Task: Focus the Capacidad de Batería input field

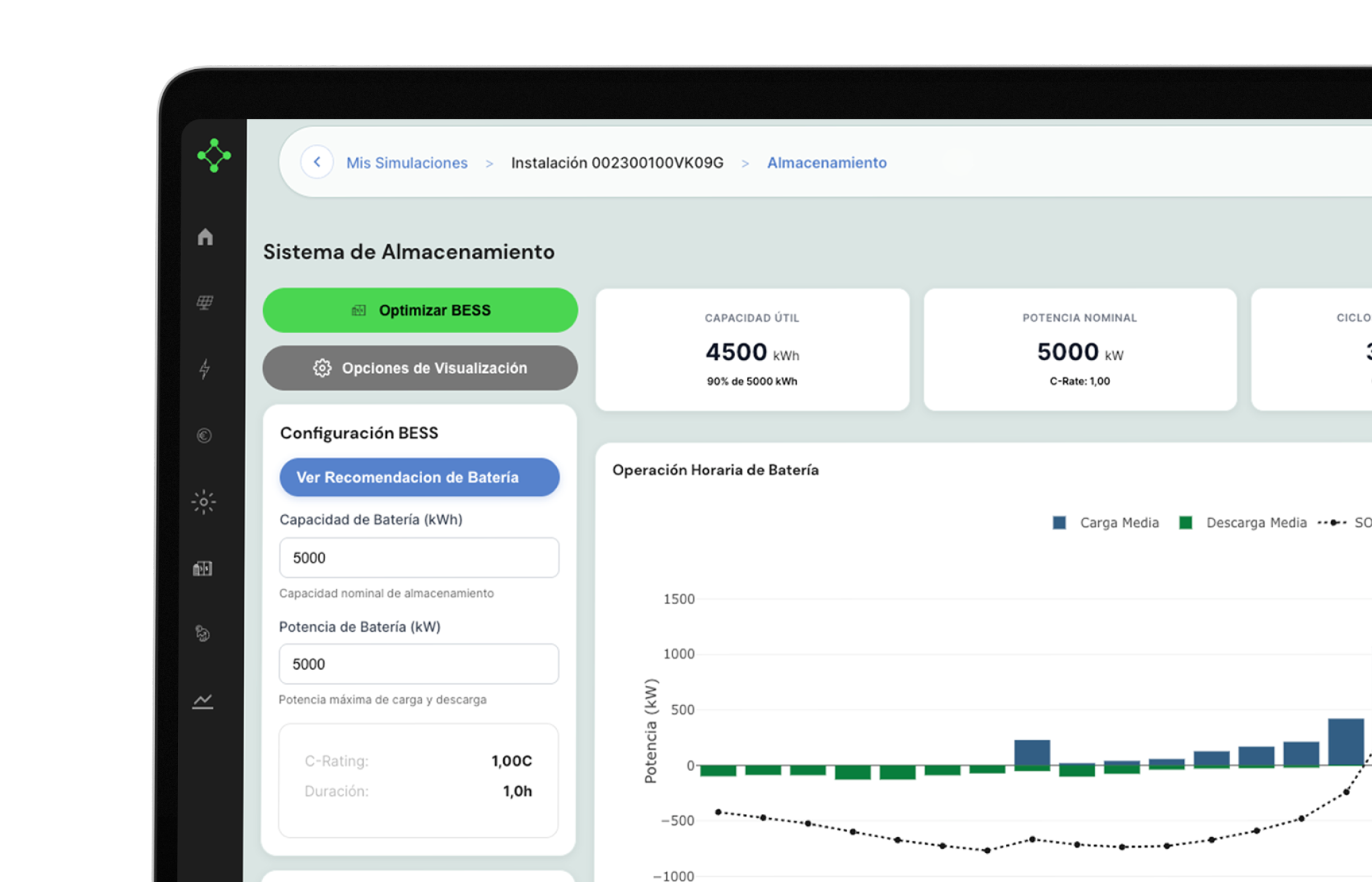Action: (x=419, y=558)
